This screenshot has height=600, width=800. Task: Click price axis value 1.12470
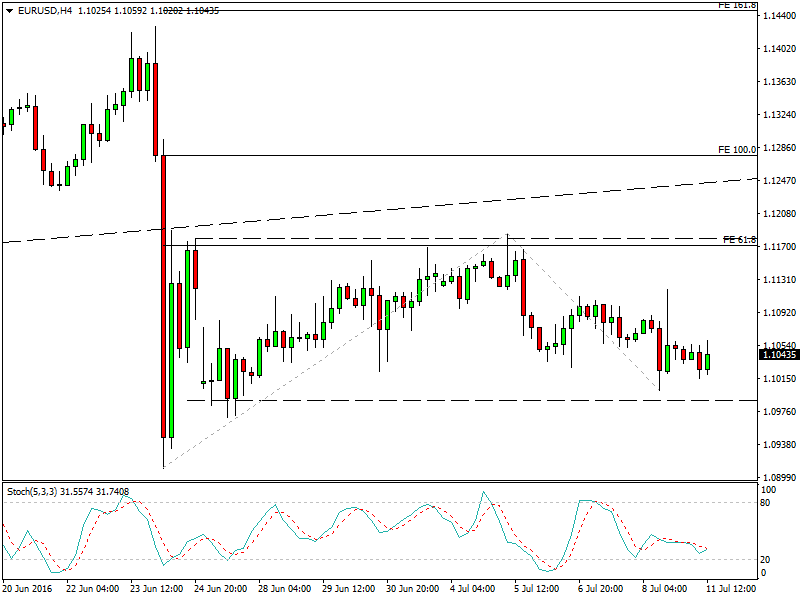click(x=779, y=181)
